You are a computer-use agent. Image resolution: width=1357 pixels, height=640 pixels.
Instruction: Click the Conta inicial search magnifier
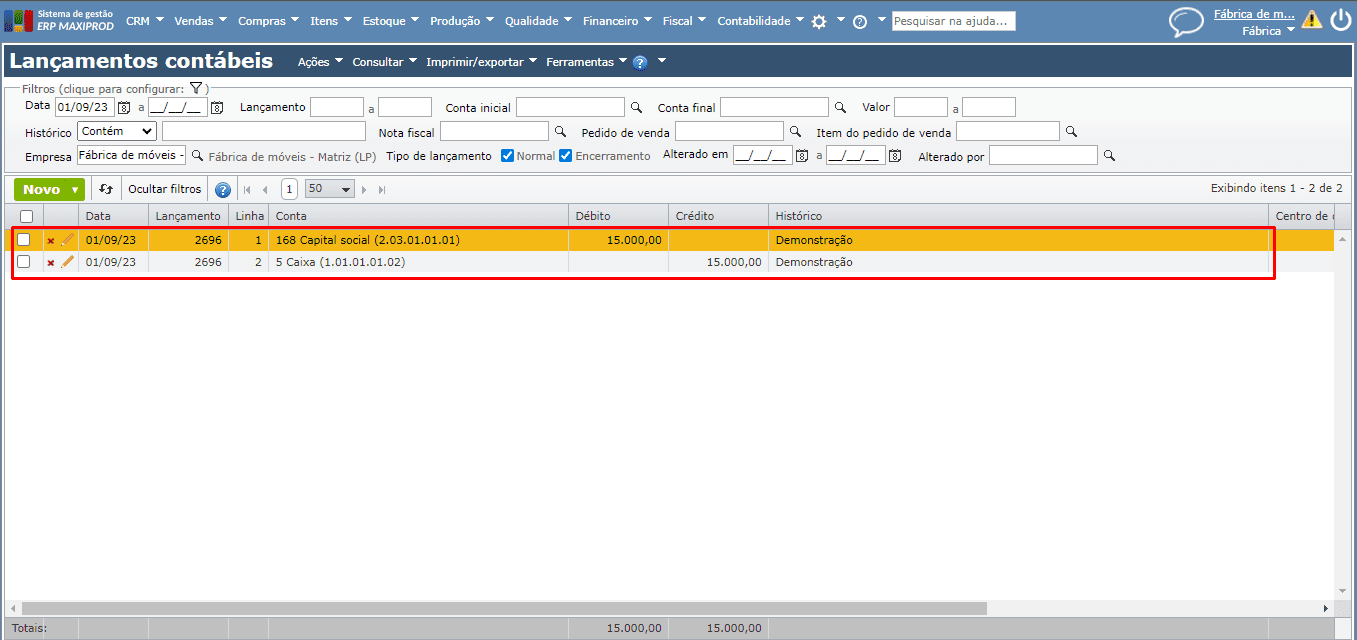(636, 107)
